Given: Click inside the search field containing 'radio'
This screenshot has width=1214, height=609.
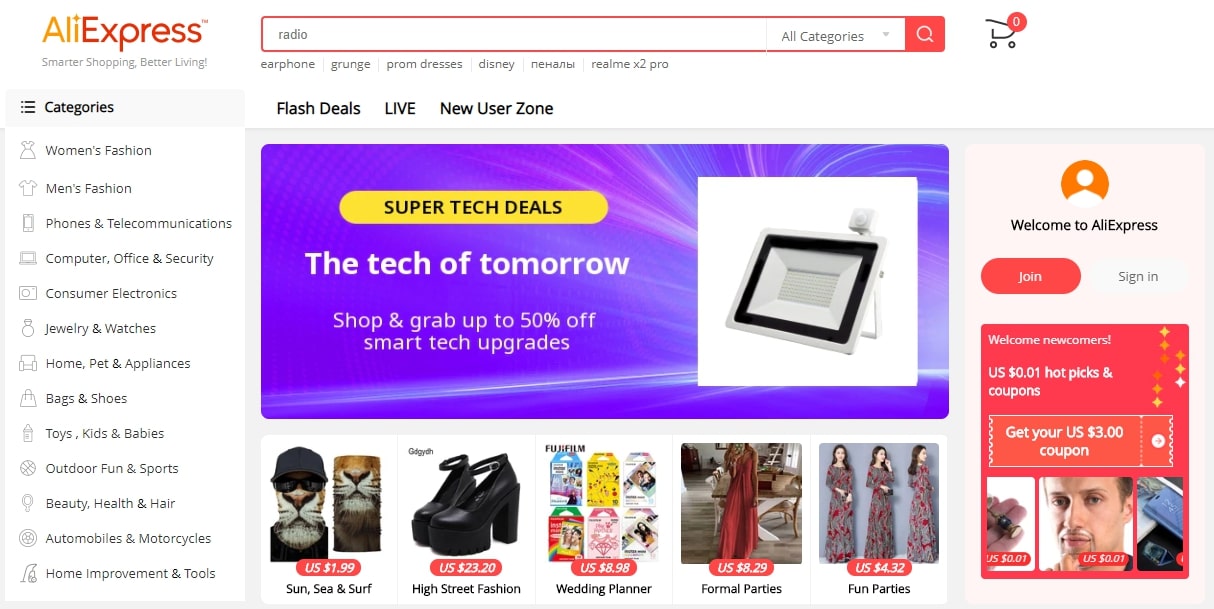Looking at the screenshot, I should coord(514,35).
